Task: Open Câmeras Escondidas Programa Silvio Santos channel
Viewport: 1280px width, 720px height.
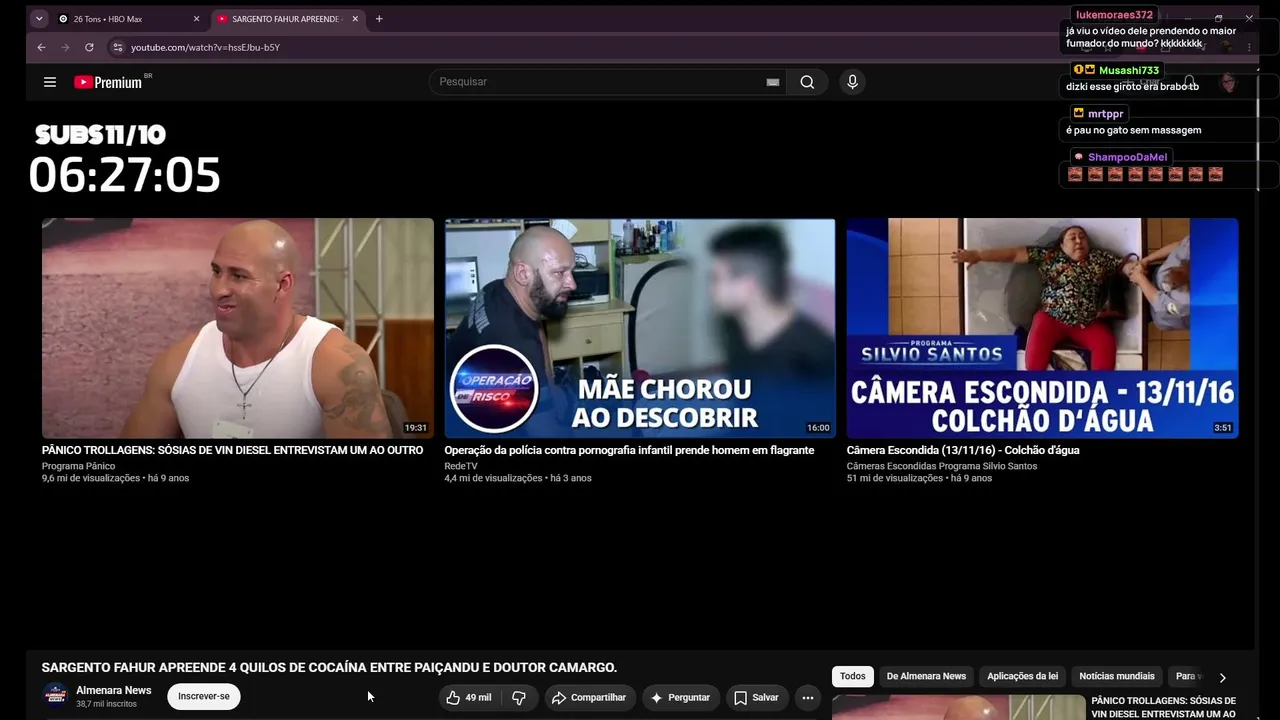Action: click(x=942, y=466)
